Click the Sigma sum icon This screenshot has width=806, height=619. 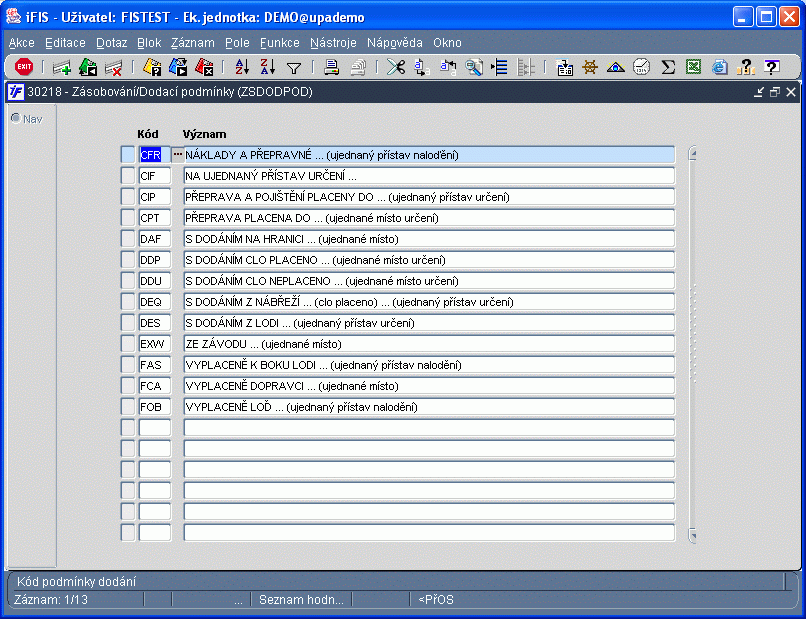(668, 67)
